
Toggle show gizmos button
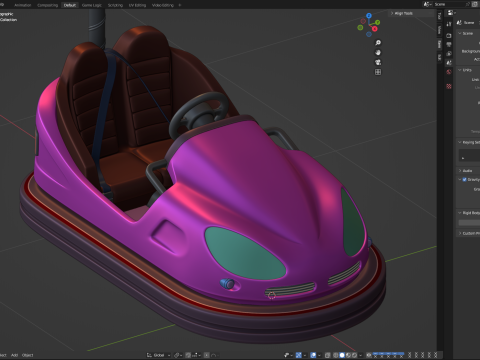pyautogui.click(x=299, y=355)
